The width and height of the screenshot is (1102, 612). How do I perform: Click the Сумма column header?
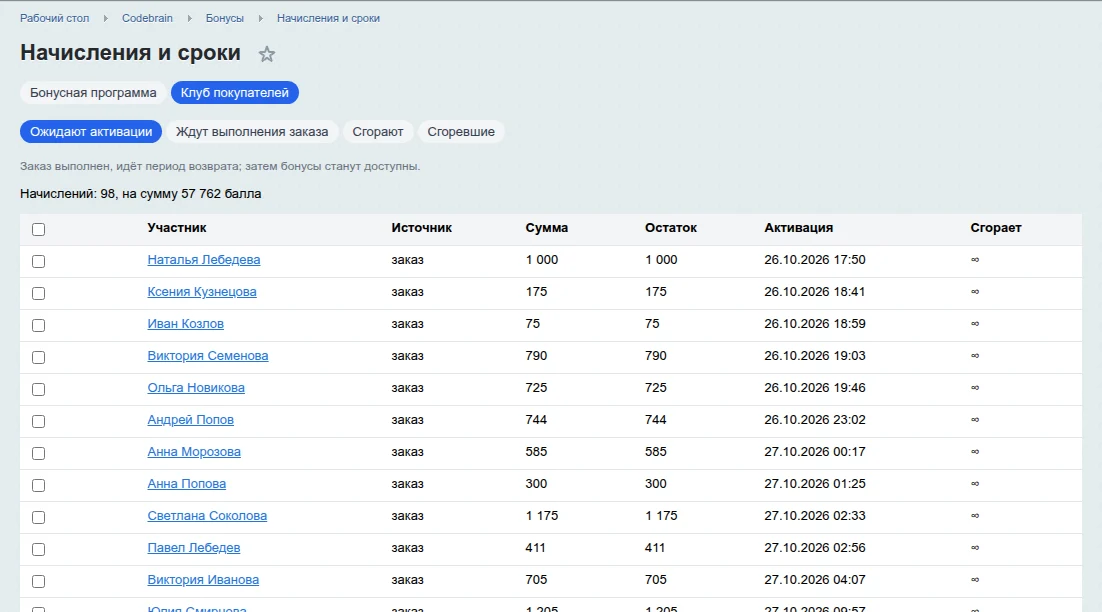(547, 228)
